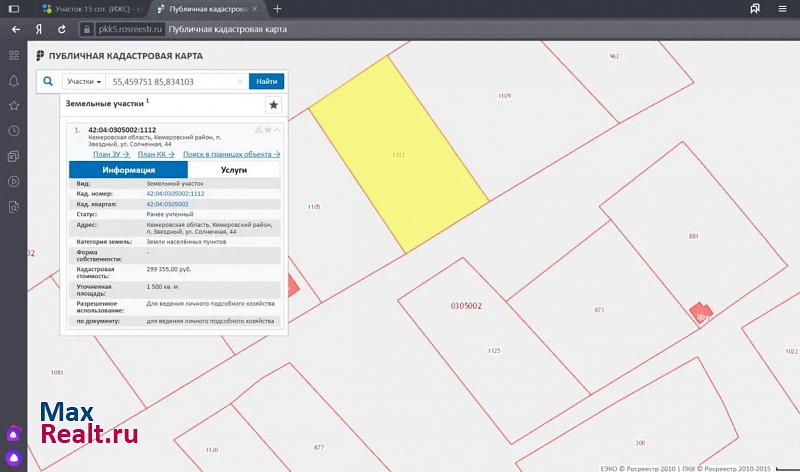Clear the search field with X icon
Screen dimensions: 800x472
click(240, 81)
